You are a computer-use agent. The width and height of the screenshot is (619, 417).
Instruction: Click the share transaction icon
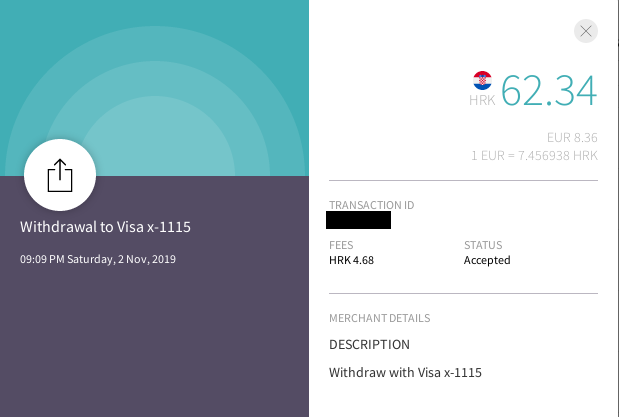pos(60,175)
